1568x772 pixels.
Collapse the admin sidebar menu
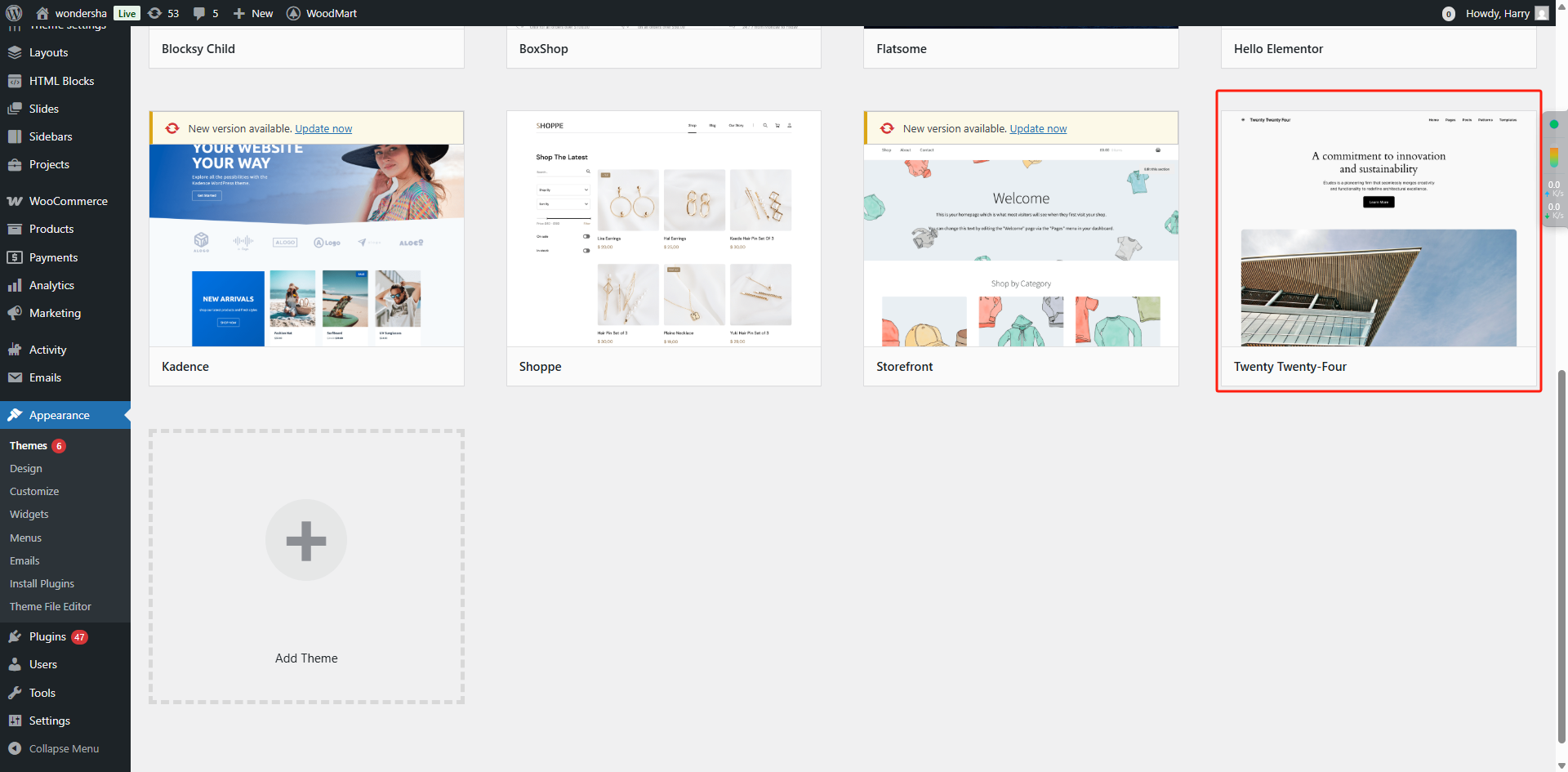coord(54,748)
